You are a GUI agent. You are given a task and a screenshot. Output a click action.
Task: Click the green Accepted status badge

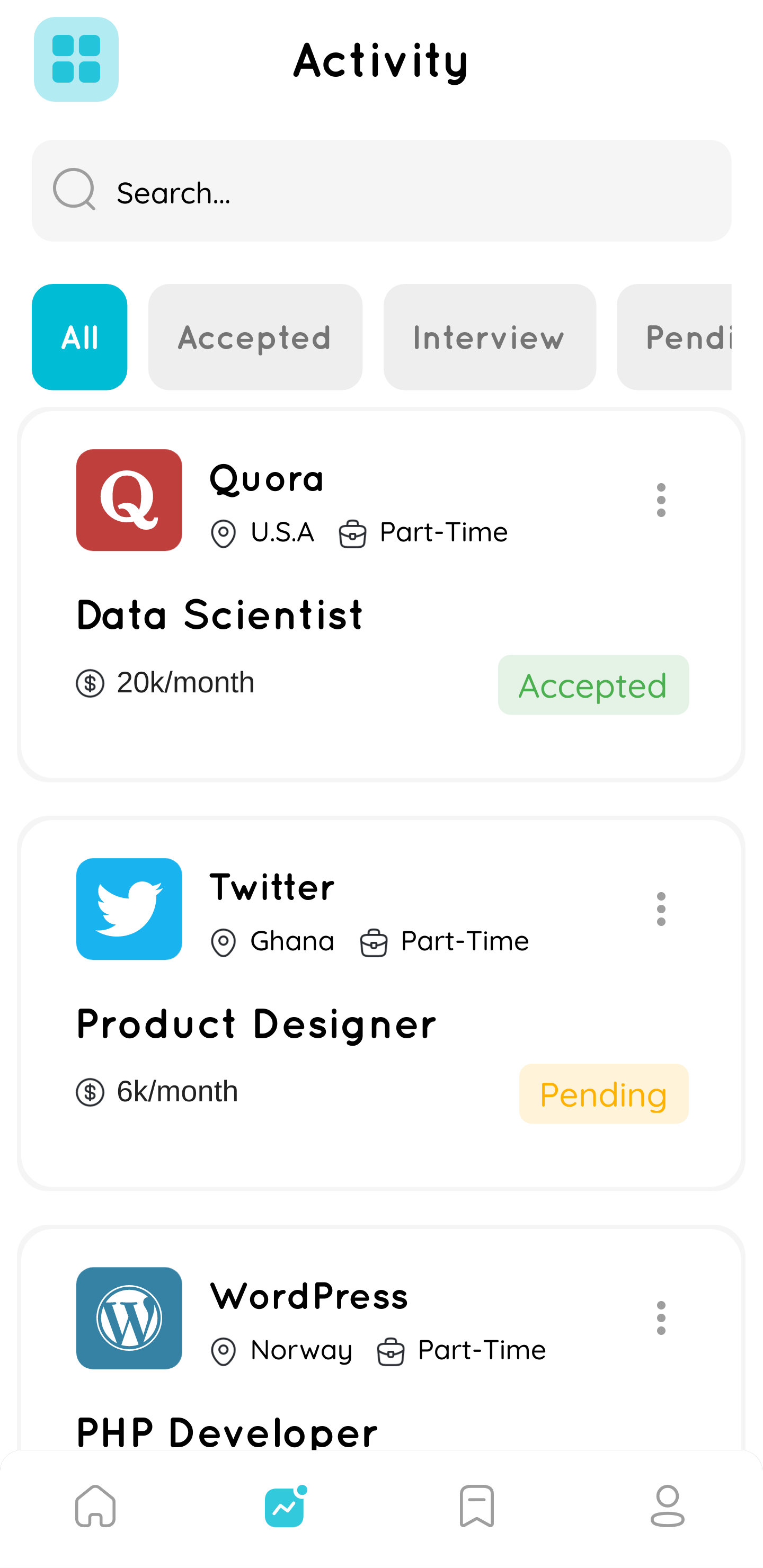(x=593, y=685)
